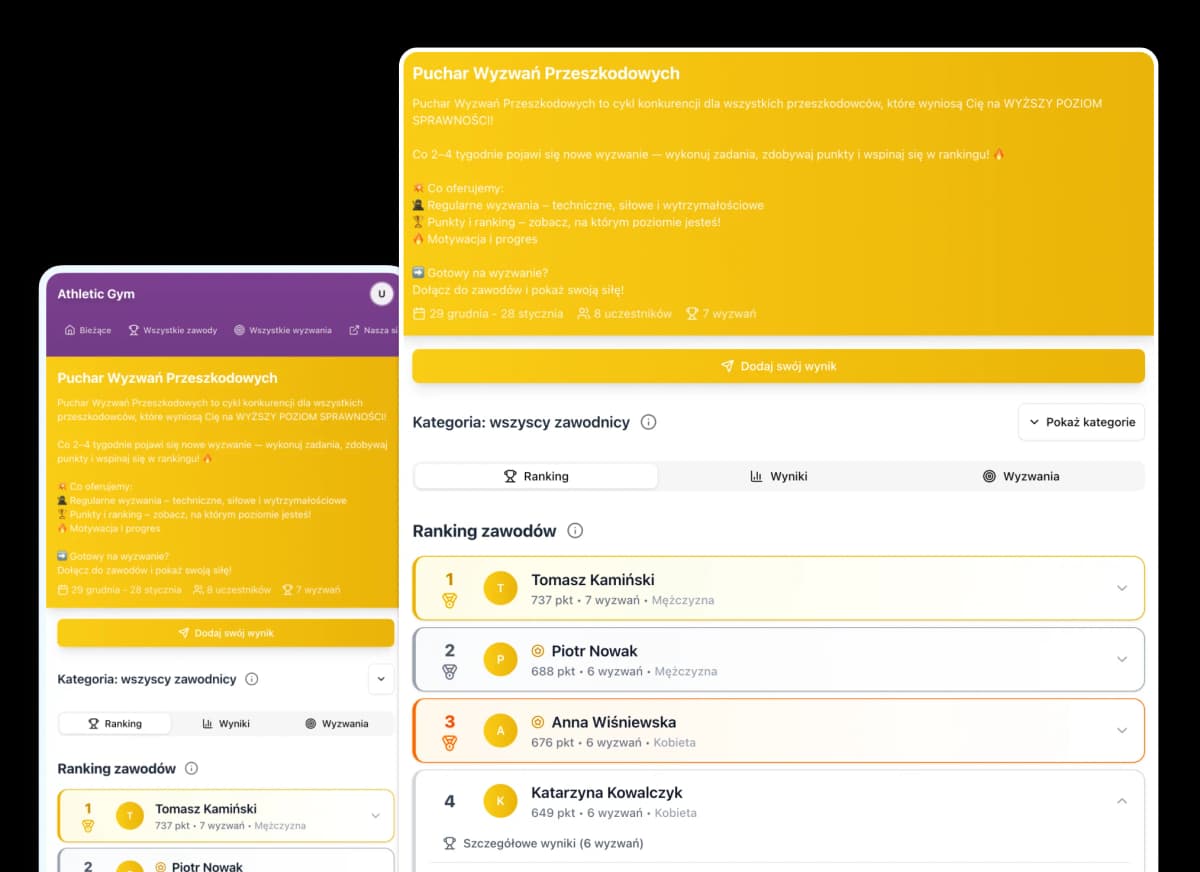Select the Bieżące home icon in navigation

[x=69, y=330]
